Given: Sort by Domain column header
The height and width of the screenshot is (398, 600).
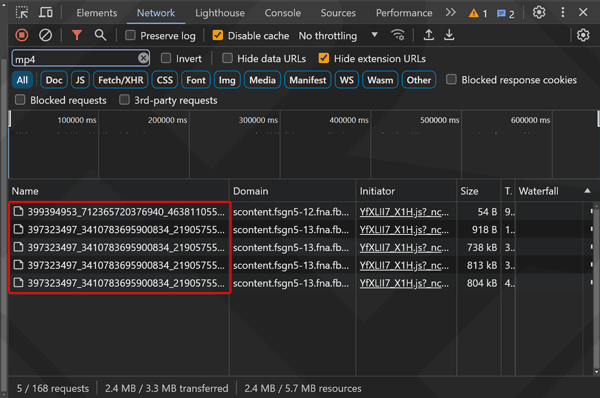Looking at the screenshot, I should pyautogui.click(x=293, y=191).
